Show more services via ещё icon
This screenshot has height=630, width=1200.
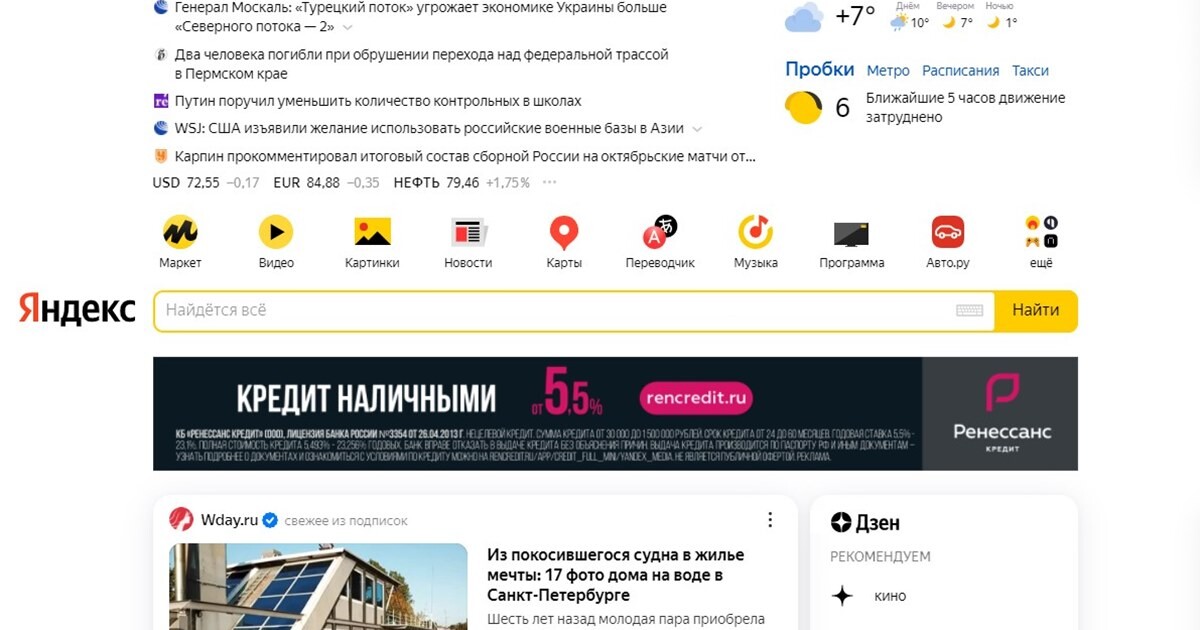[x=1041, y=232]
